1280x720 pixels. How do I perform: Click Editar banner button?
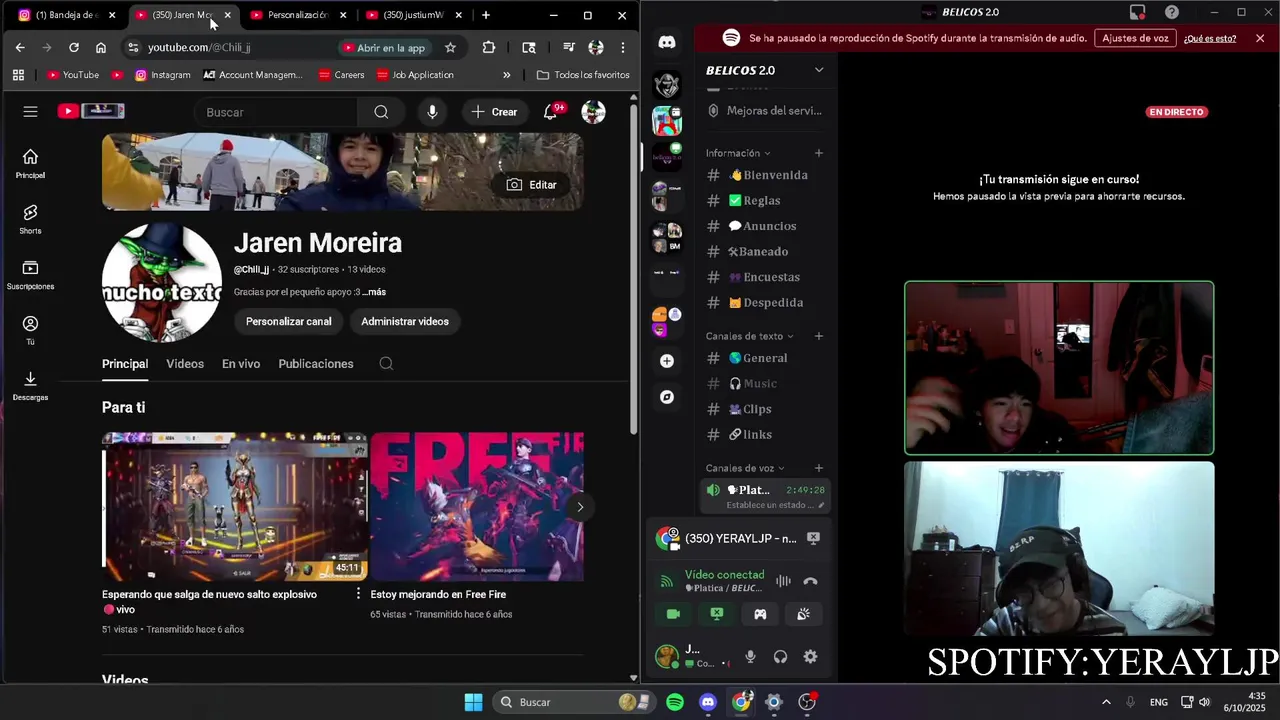531,185
